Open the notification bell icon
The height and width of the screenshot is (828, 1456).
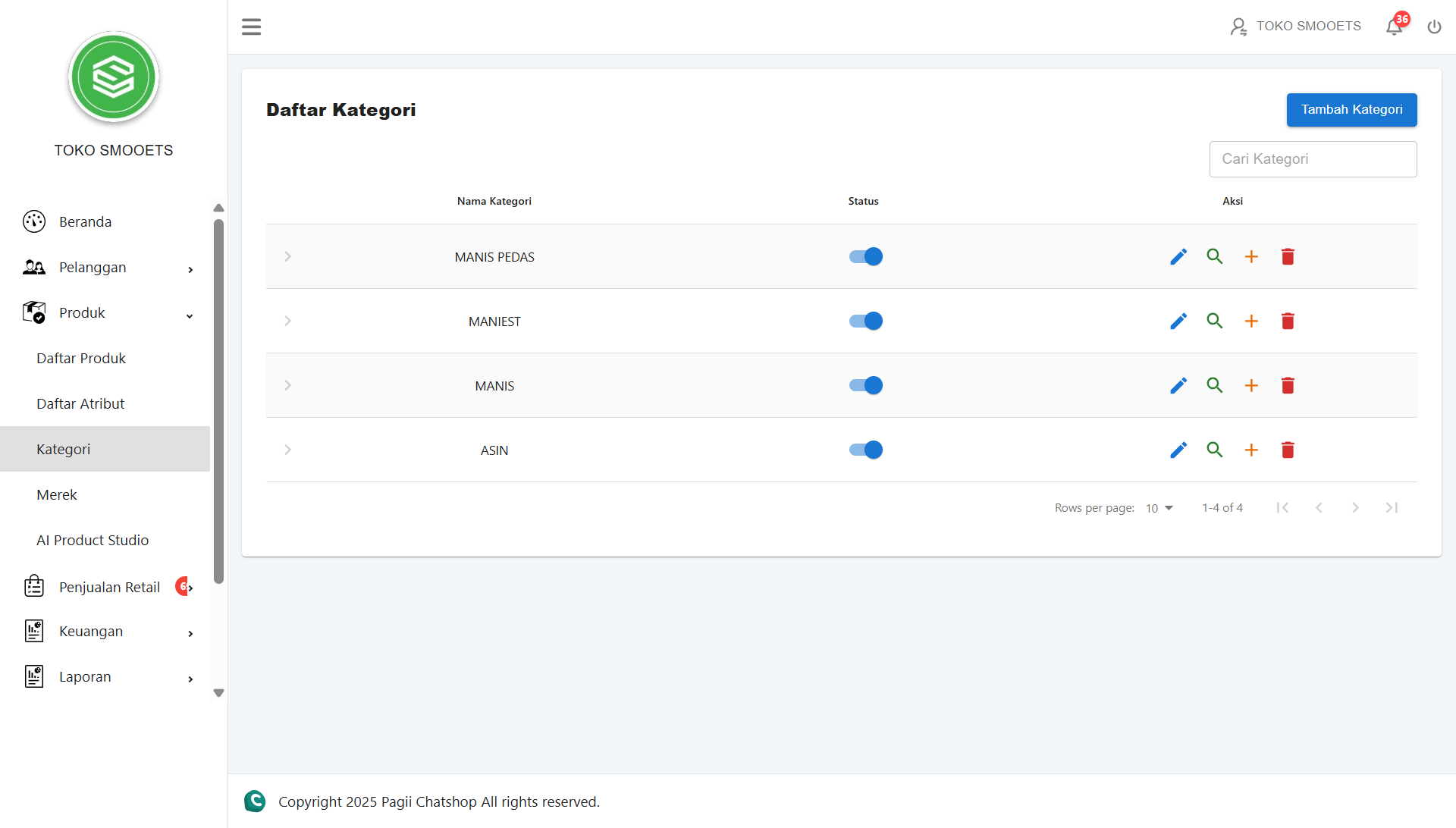pos(1394,27)
